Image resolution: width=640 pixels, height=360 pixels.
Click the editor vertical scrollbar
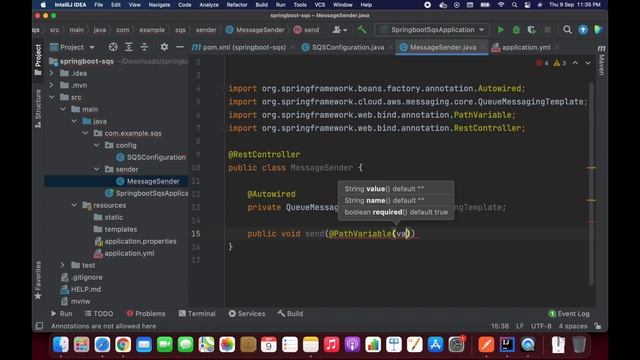point(591,184)
